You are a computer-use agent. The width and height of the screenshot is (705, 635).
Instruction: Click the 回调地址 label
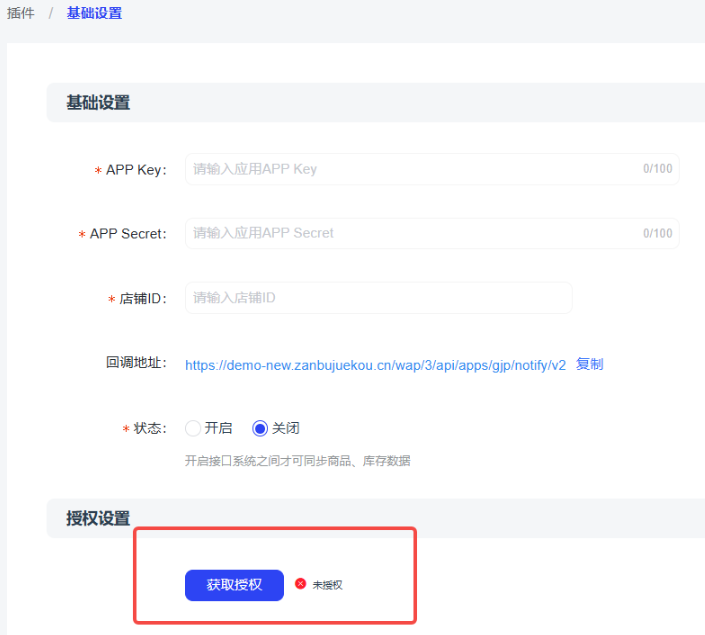pyautogui.click(x=136, y=363)
